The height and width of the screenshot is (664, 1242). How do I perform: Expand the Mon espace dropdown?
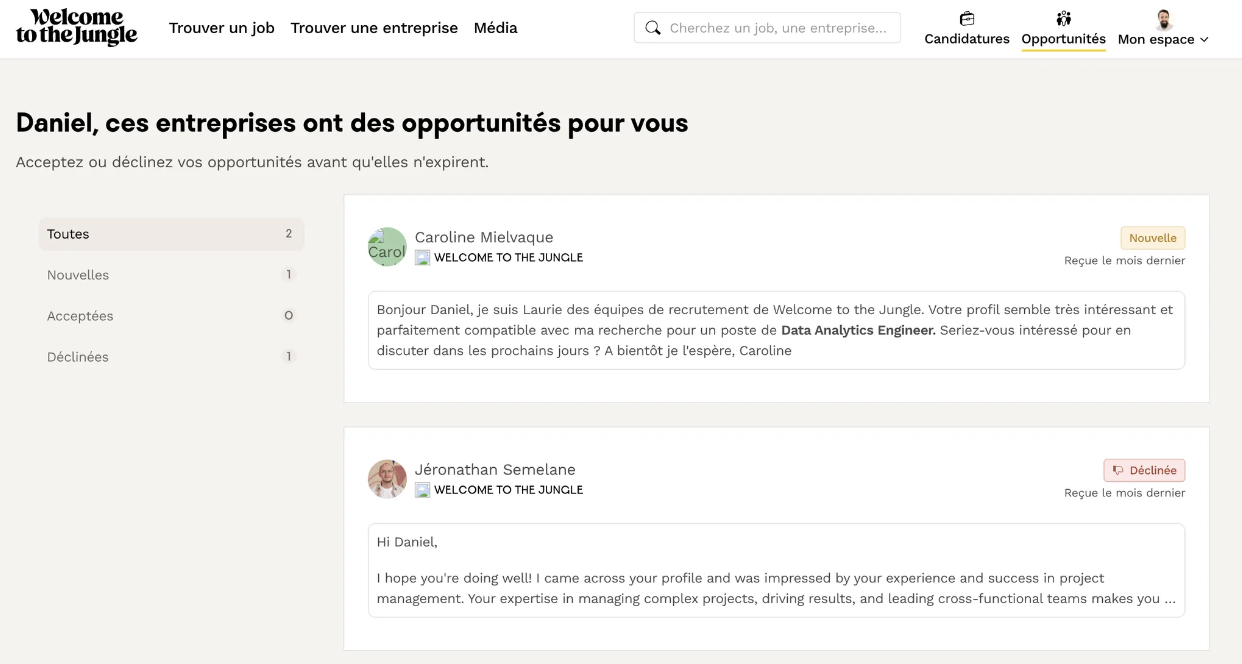[1163, 39]
